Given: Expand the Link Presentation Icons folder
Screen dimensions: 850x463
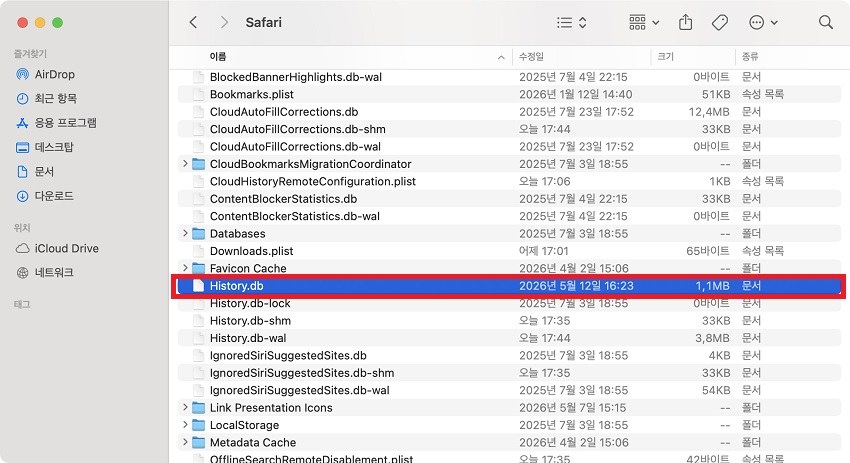Looking at the screenshot, I should click(x=185, y=407).
